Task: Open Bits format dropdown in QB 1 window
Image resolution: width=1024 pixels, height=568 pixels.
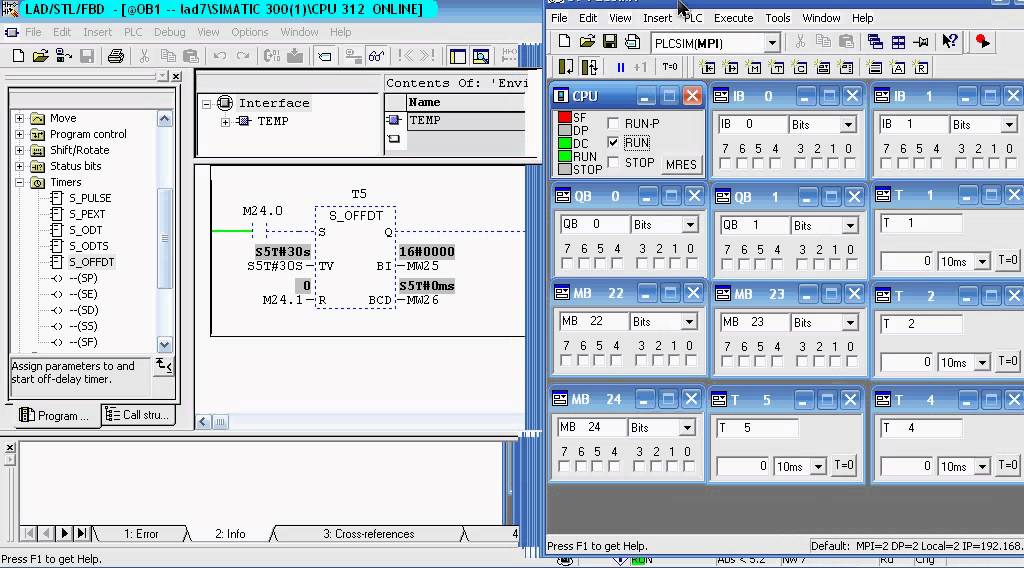Action: pyautogui.click(x=850, y=226)
